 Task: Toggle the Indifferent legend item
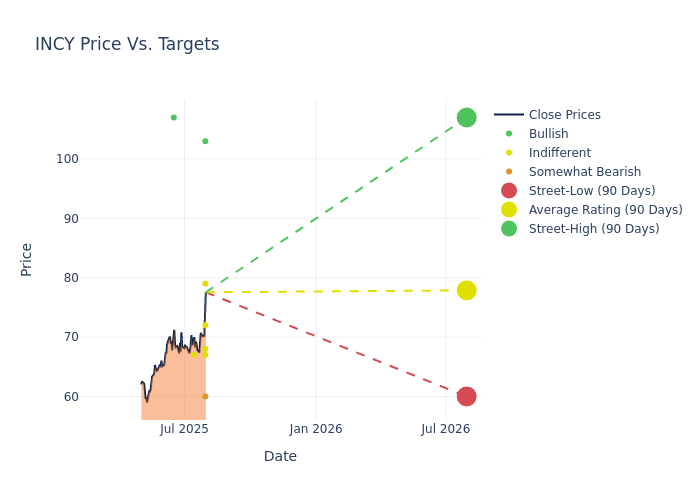(559, 153)
